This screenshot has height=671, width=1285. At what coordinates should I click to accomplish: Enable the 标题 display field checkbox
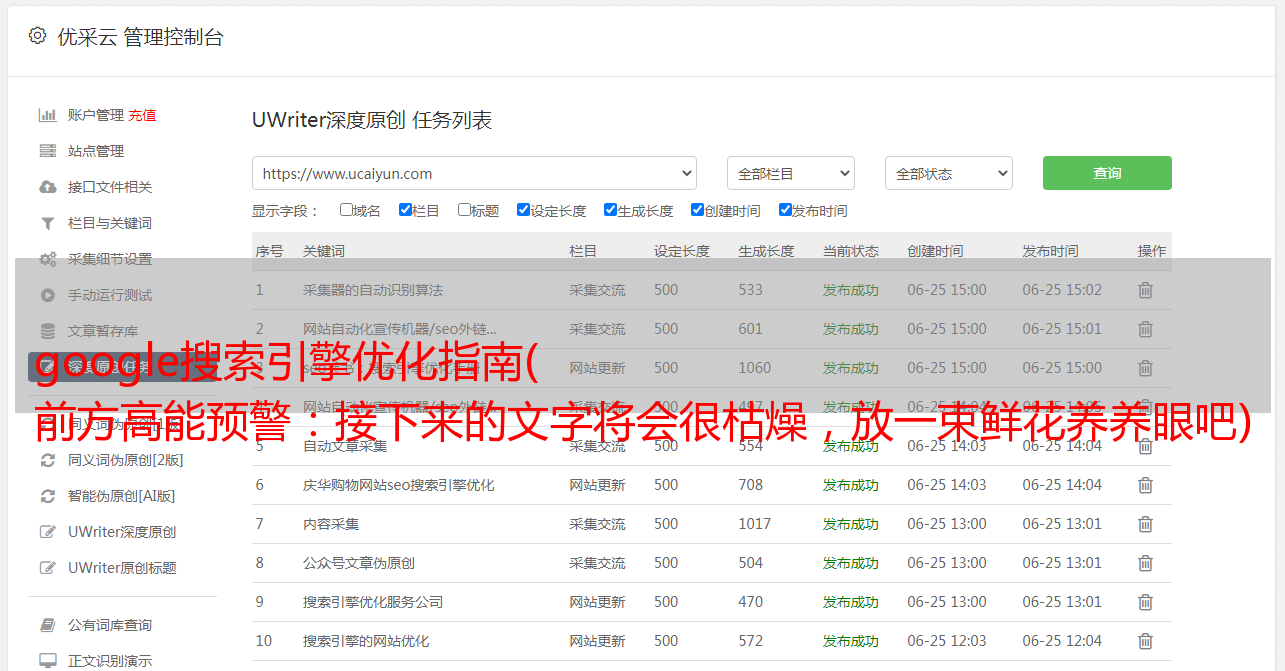[x=464, y=210]
